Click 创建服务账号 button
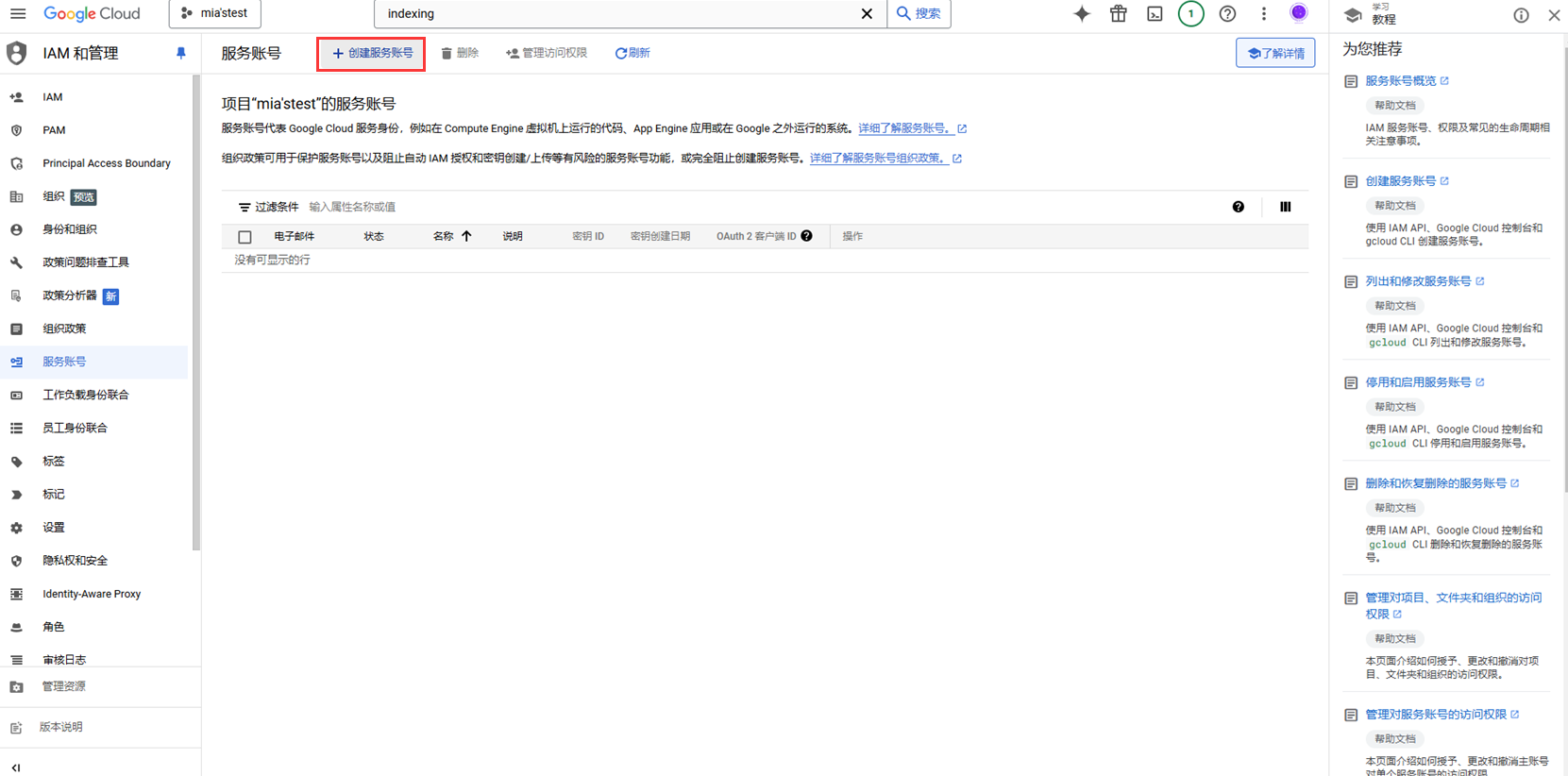 (x=371, y=54)
